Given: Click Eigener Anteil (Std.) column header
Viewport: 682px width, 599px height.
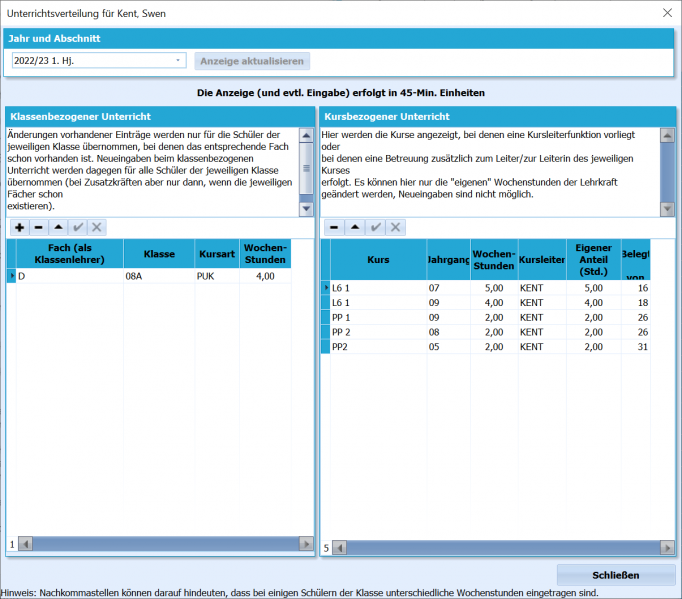Looking at the screenshot, I should (x=593, y=260).
